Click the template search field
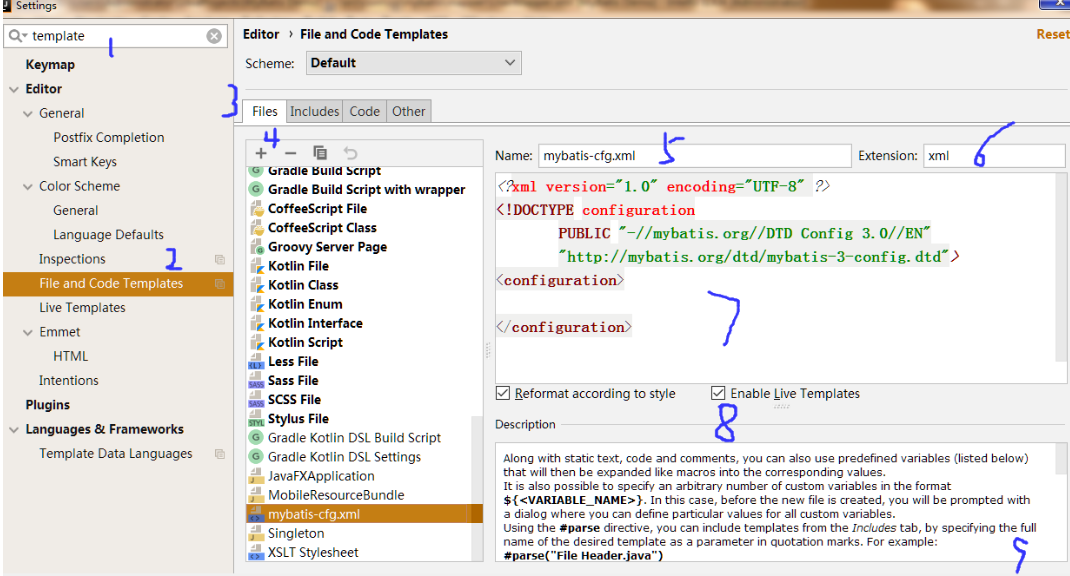This screenshot has width=1070, height=576. (116, 36)
